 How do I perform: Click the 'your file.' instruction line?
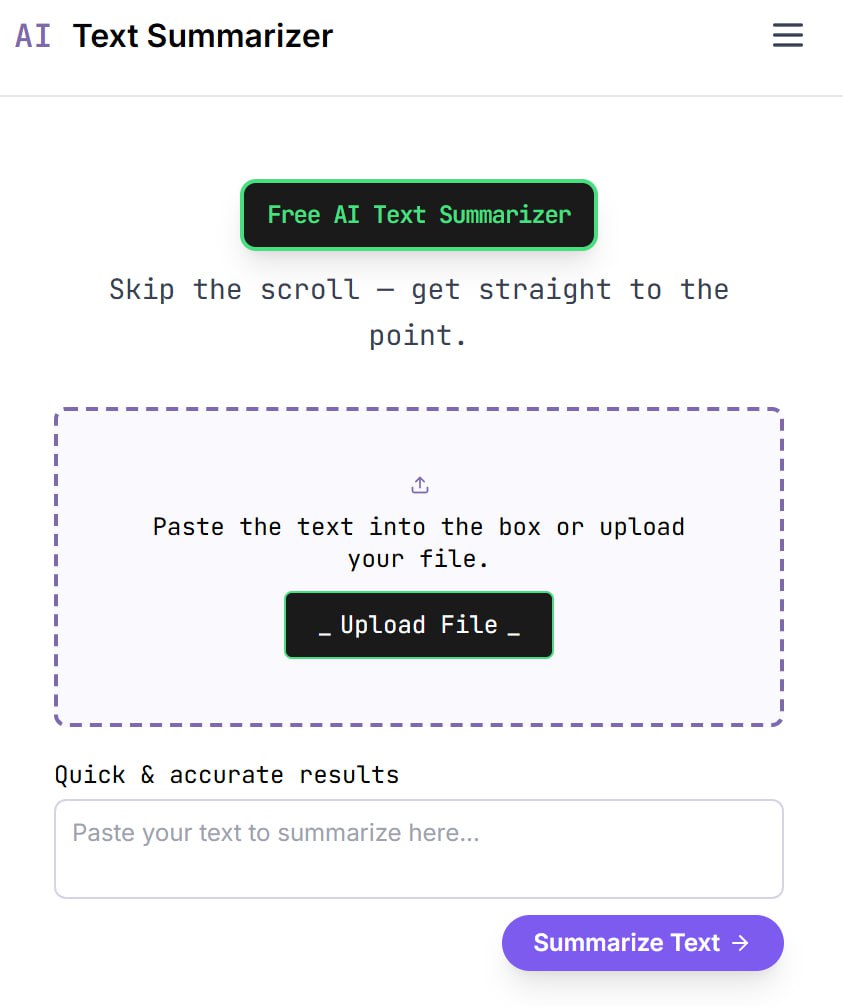pos(418,559)
